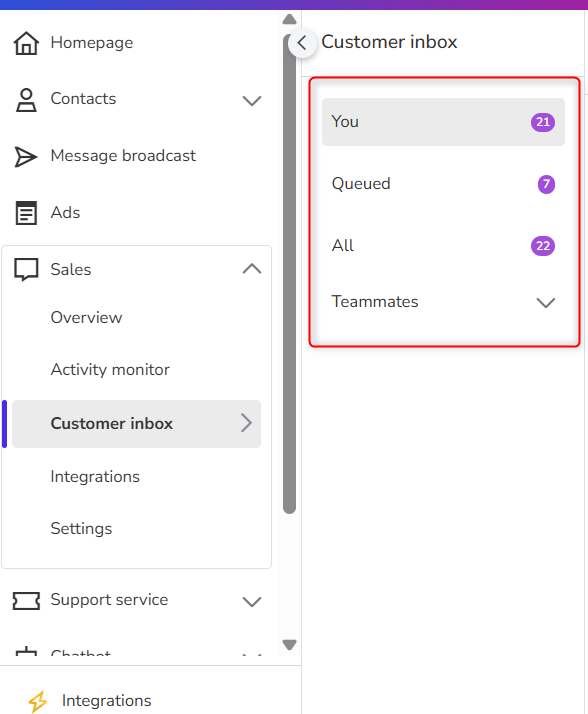Select the All inbox filter

pos(443,246)
